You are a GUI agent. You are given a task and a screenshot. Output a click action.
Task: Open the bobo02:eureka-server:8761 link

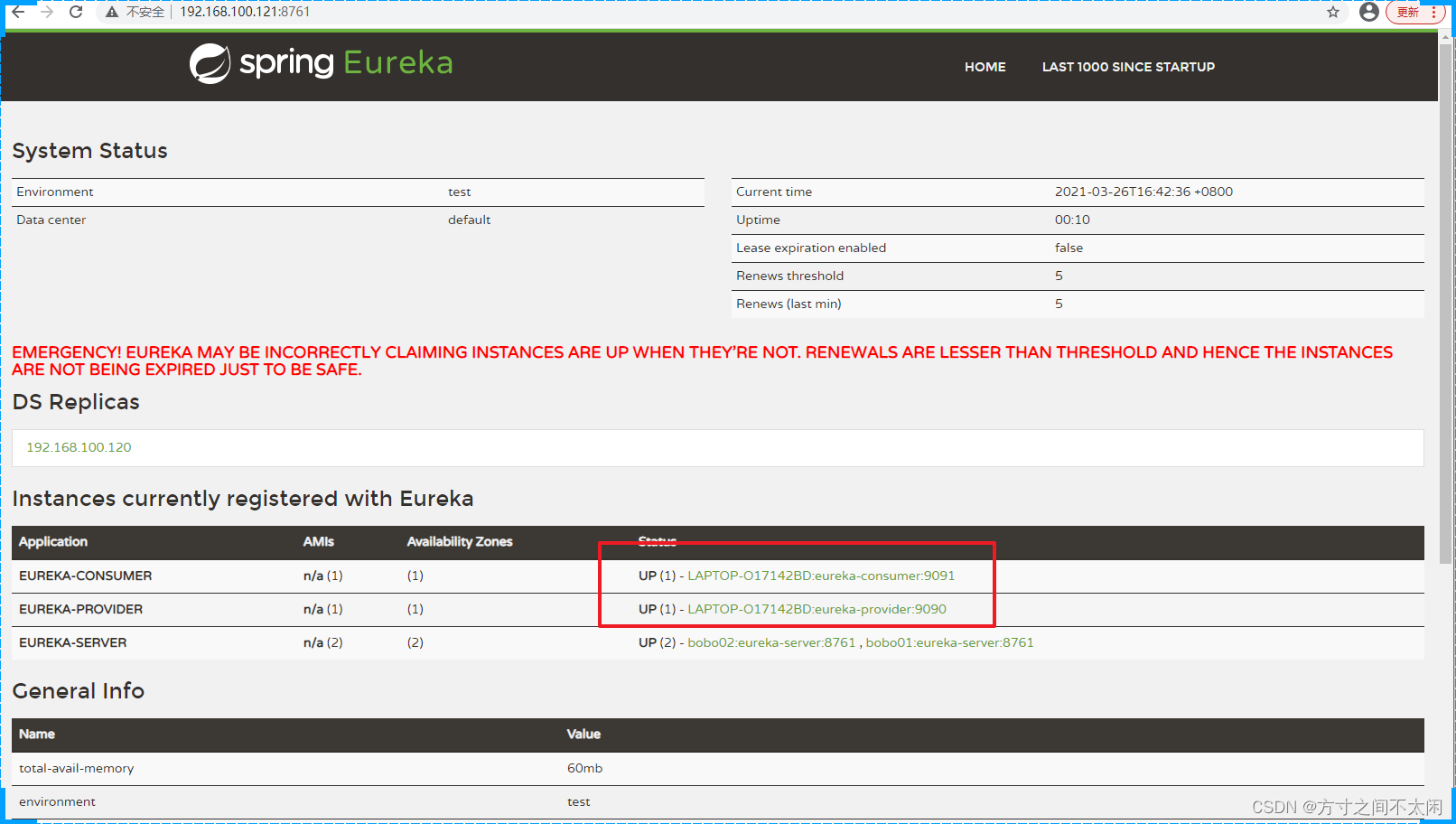click(x=771, y=642)
